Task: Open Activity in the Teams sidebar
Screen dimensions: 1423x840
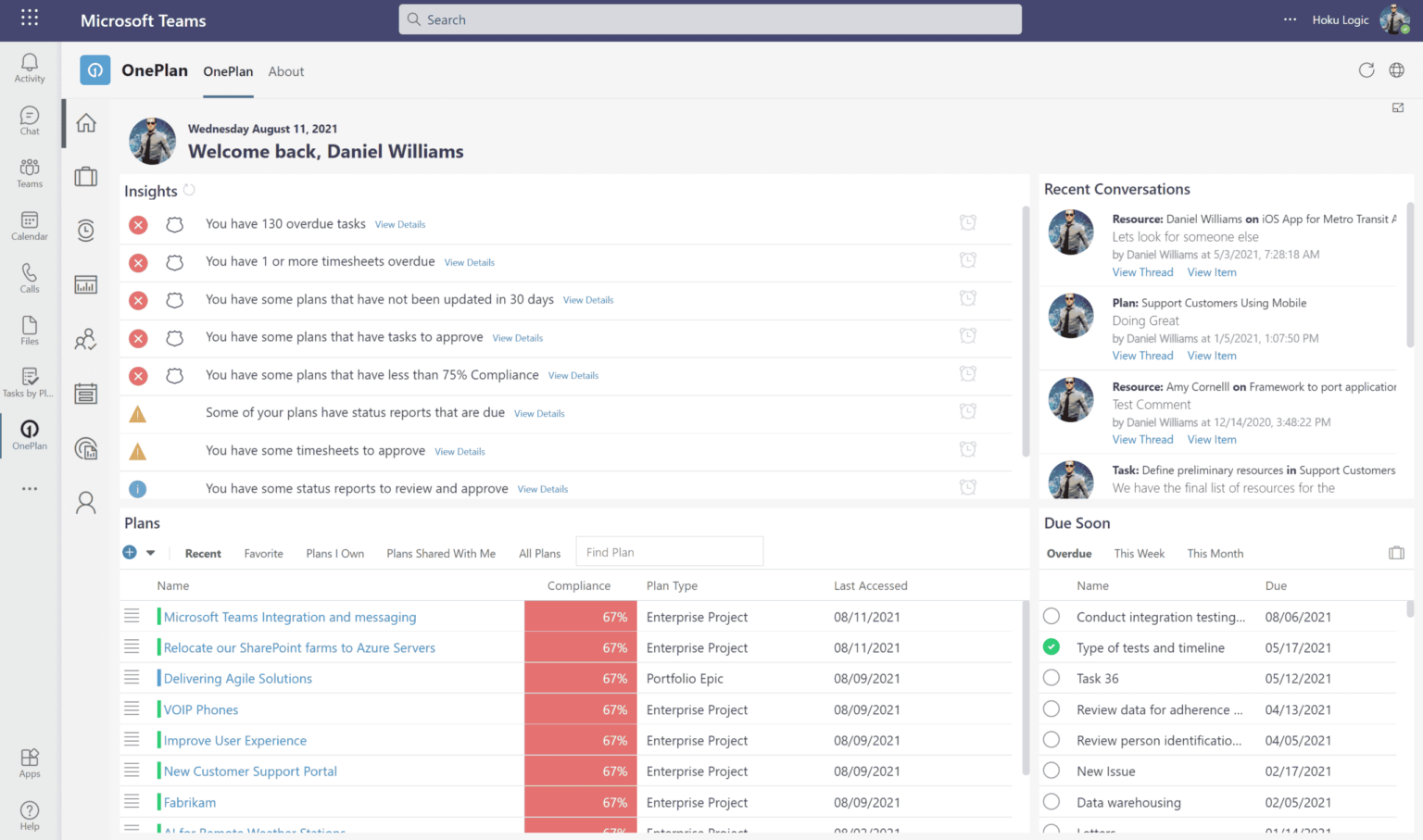Action: pos(30,68)
